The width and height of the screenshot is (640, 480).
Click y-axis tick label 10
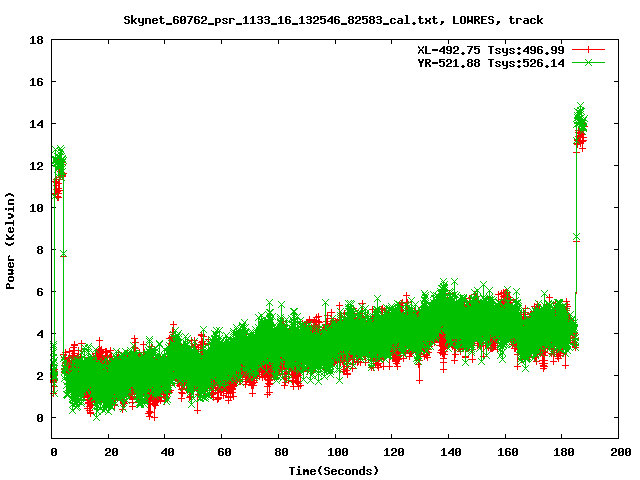[x=37, y=208]
